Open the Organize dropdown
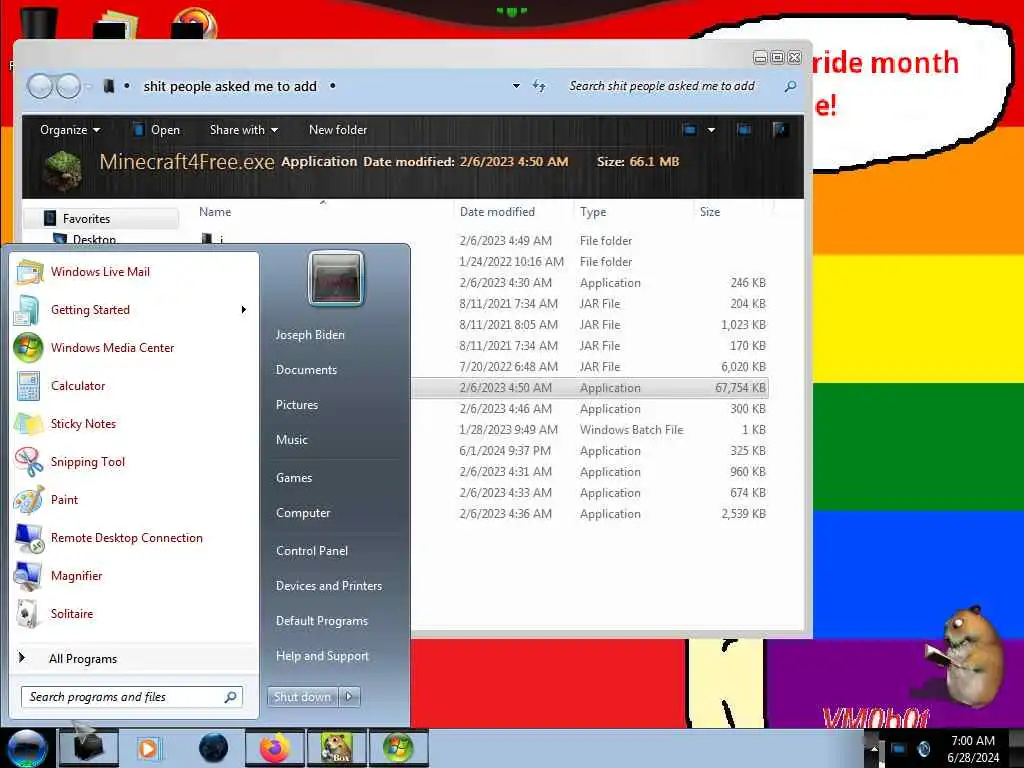Image resolution: width=1024 pixels, height=768 pixels. tap(70, 130)
